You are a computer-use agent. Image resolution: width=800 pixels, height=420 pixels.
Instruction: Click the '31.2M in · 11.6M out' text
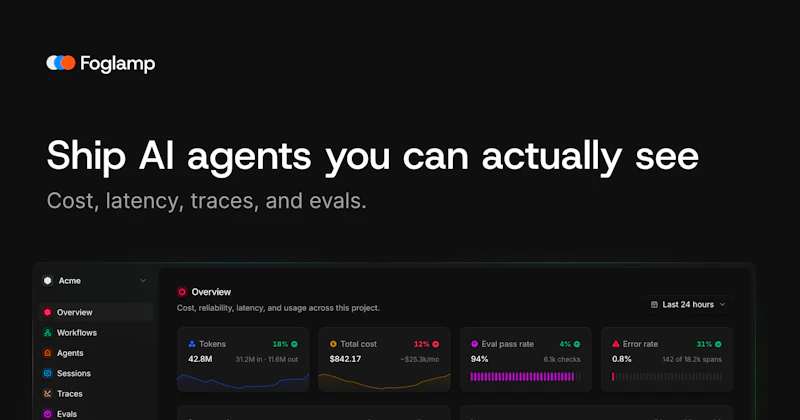(267, 360)
